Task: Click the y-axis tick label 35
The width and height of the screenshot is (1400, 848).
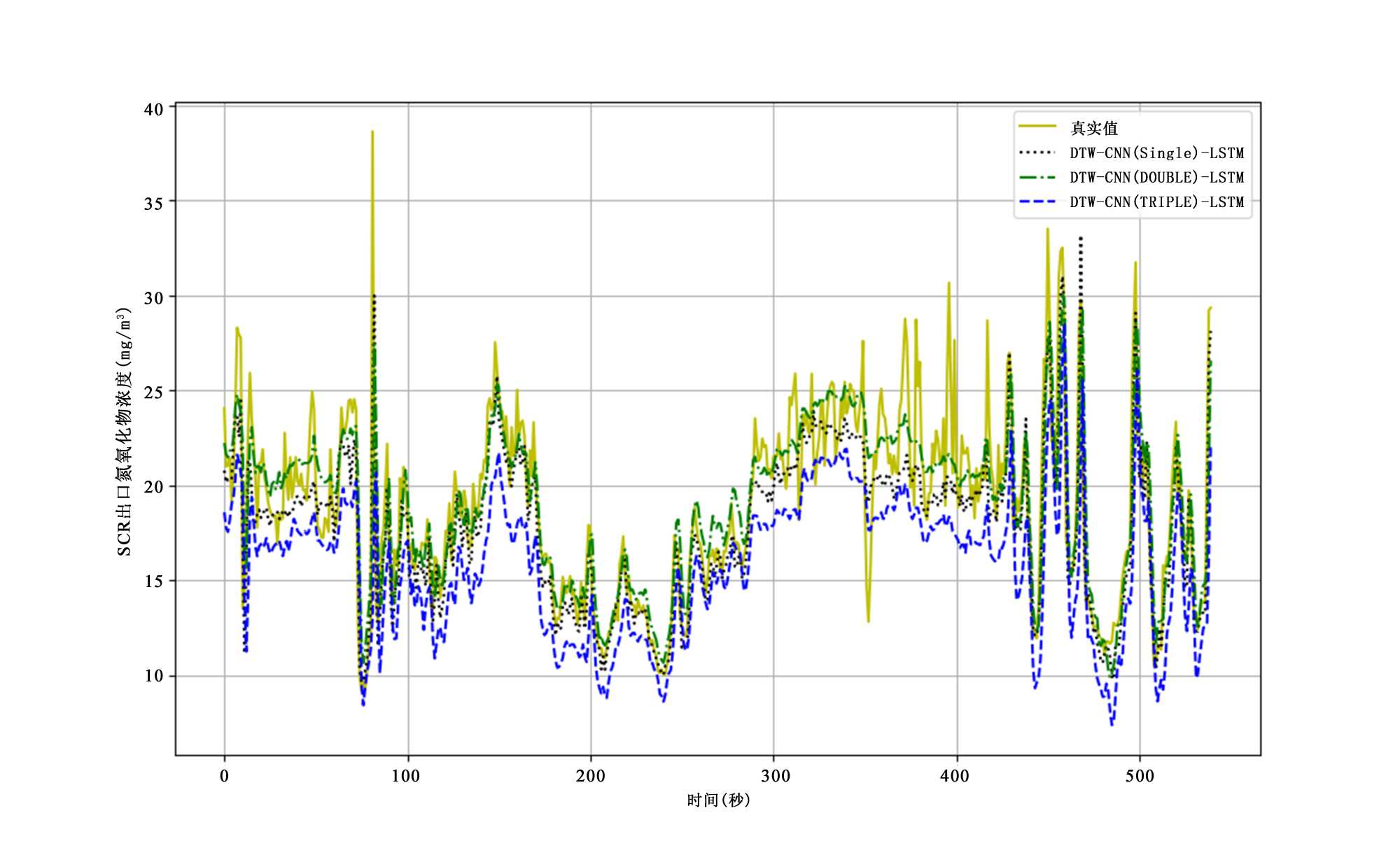Action: pyautogui.click(x=153, y=204)
